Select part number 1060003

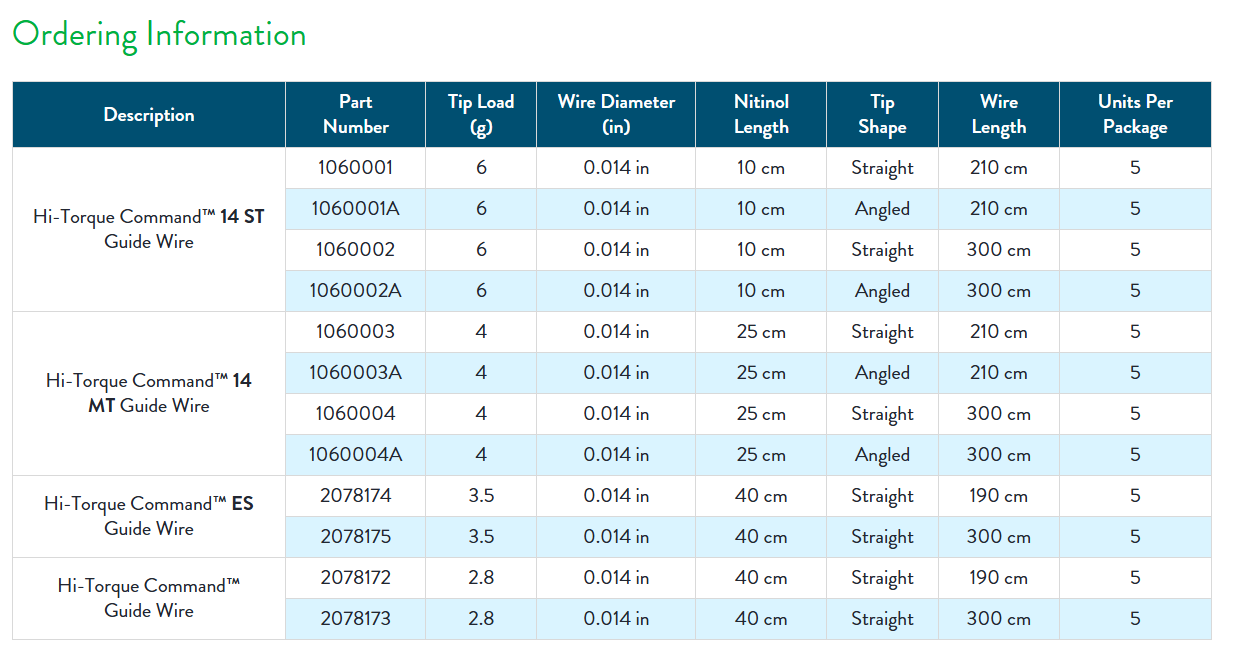pos(356,332)
